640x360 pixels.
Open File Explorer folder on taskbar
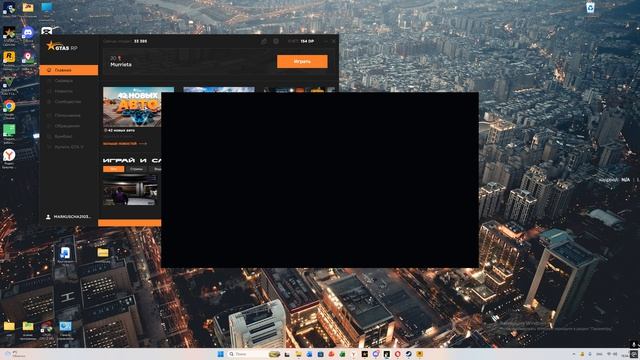click(x=299, y=354)
